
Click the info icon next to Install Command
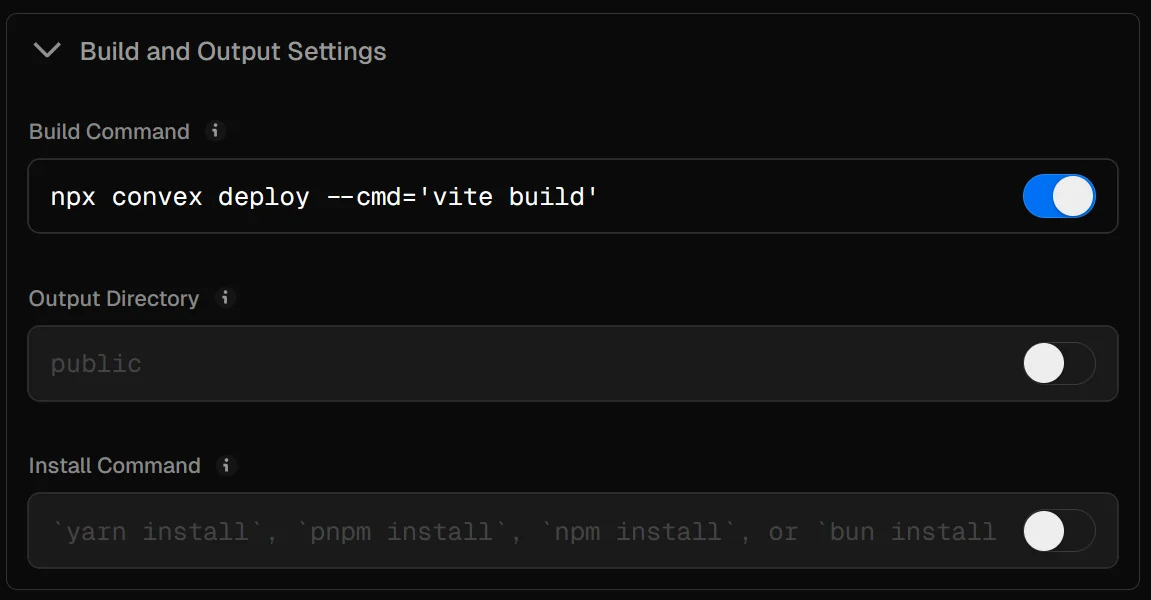click(225, 465)
